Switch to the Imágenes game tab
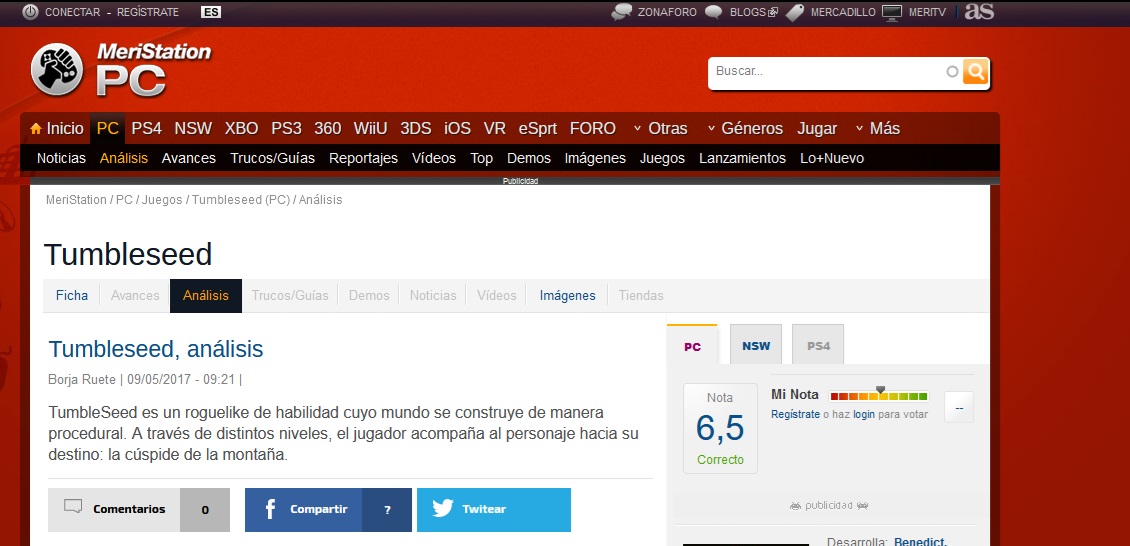The image size is (1130, 546). [568, 295]
